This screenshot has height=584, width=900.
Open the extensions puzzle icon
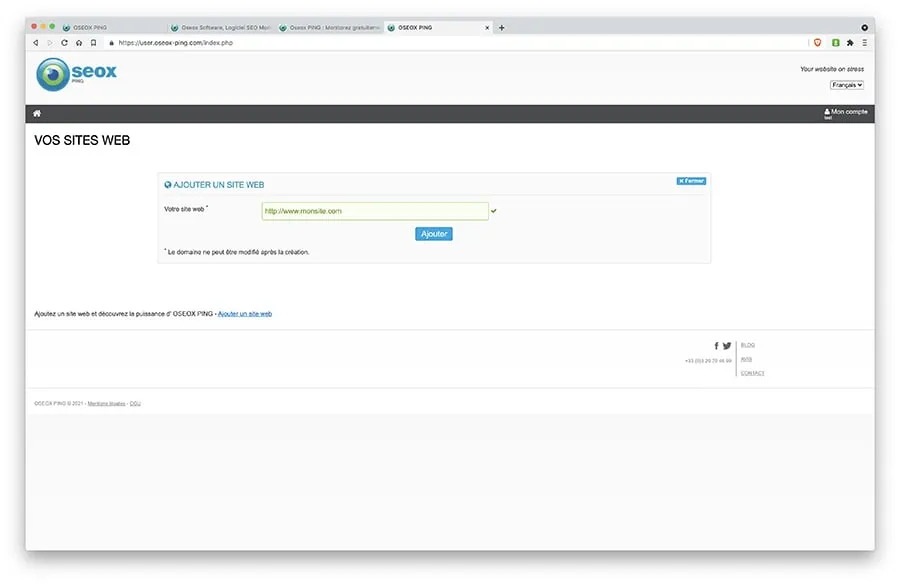click(x=850, y=42)
